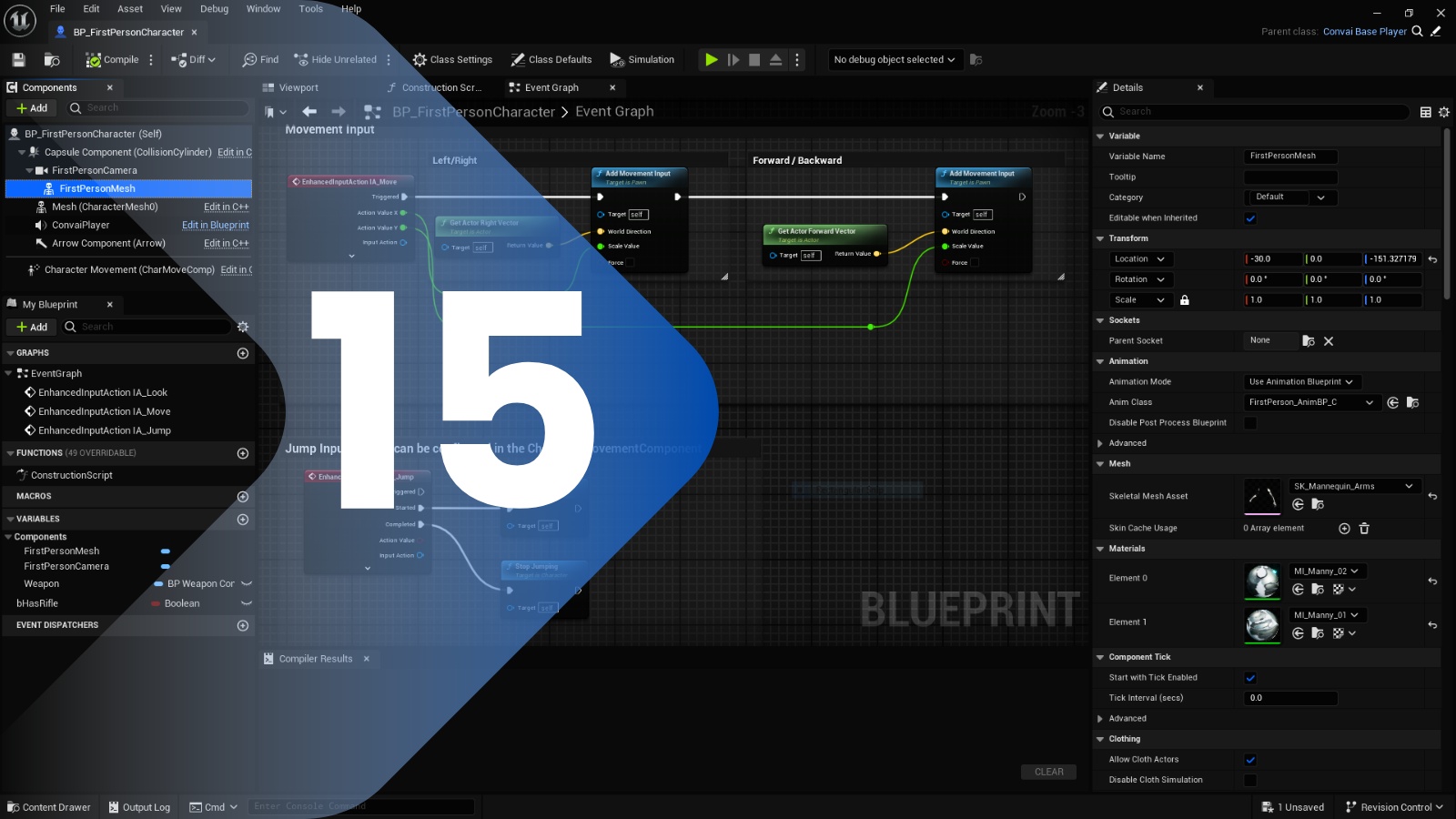Open the play options three-dot menu

click(797, 60)
